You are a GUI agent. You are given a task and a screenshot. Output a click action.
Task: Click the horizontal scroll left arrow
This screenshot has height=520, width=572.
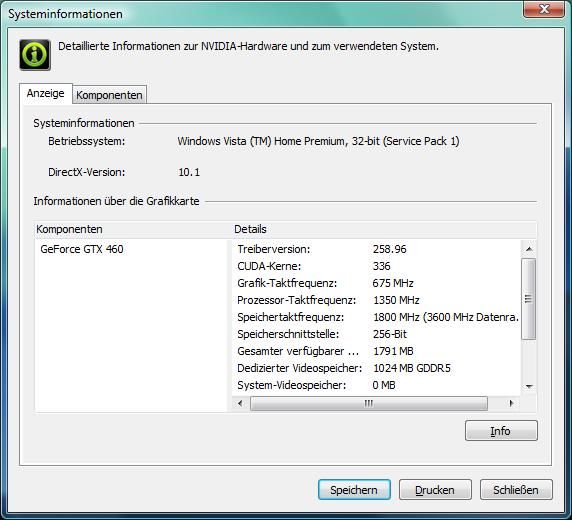240,403
